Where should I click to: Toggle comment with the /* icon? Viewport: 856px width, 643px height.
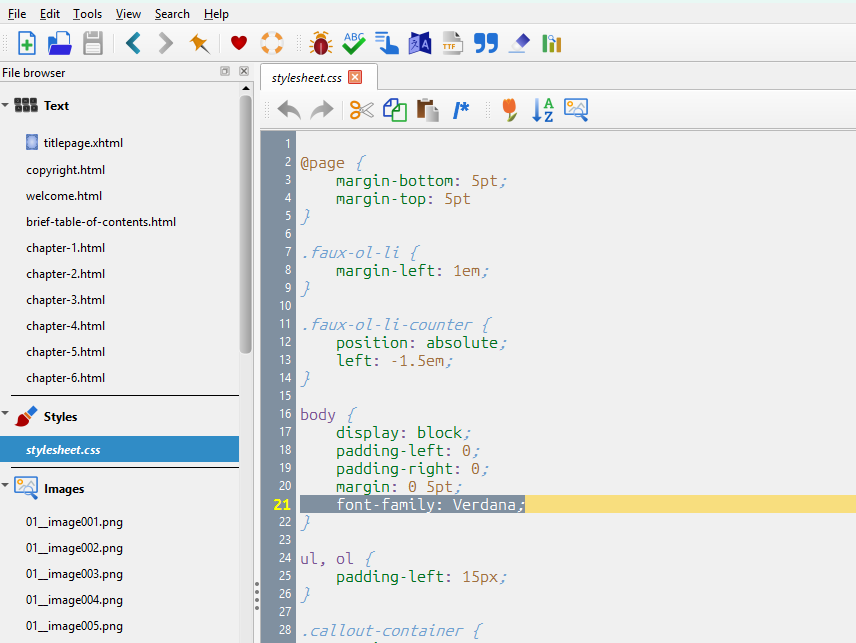point(460,110)
